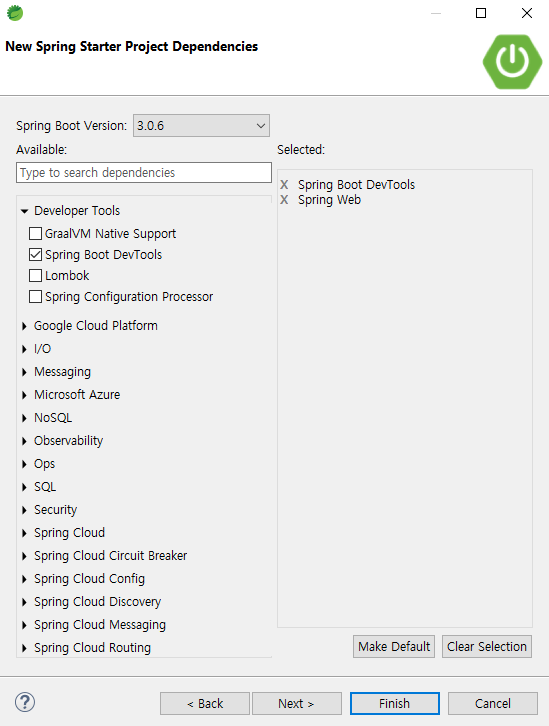Click the Cancel button

493,704
